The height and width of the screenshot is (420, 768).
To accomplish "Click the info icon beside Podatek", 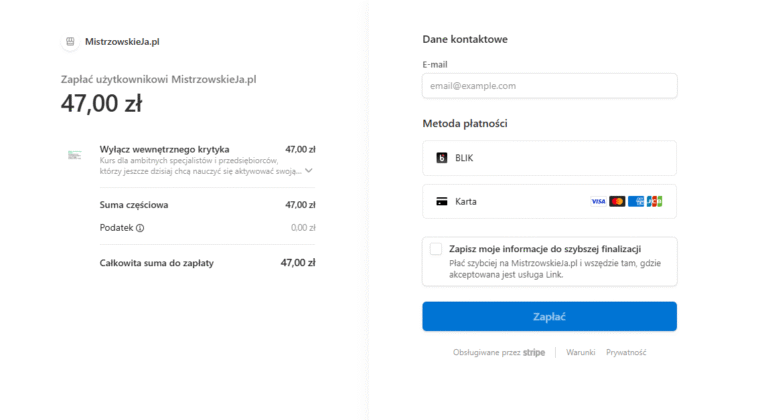I will [x=140, y=228].
